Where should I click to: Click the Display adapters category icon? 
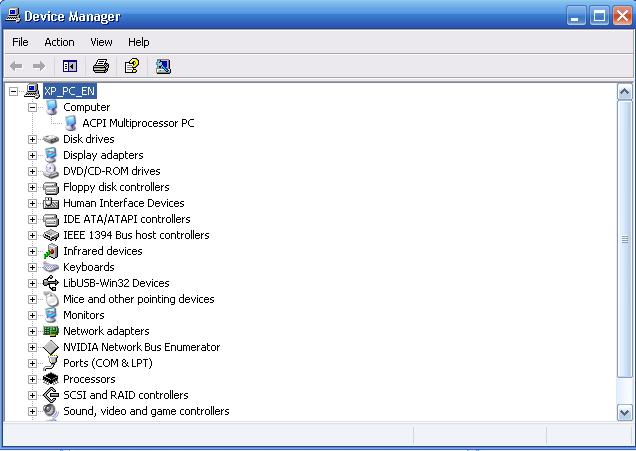click(51, 155)
